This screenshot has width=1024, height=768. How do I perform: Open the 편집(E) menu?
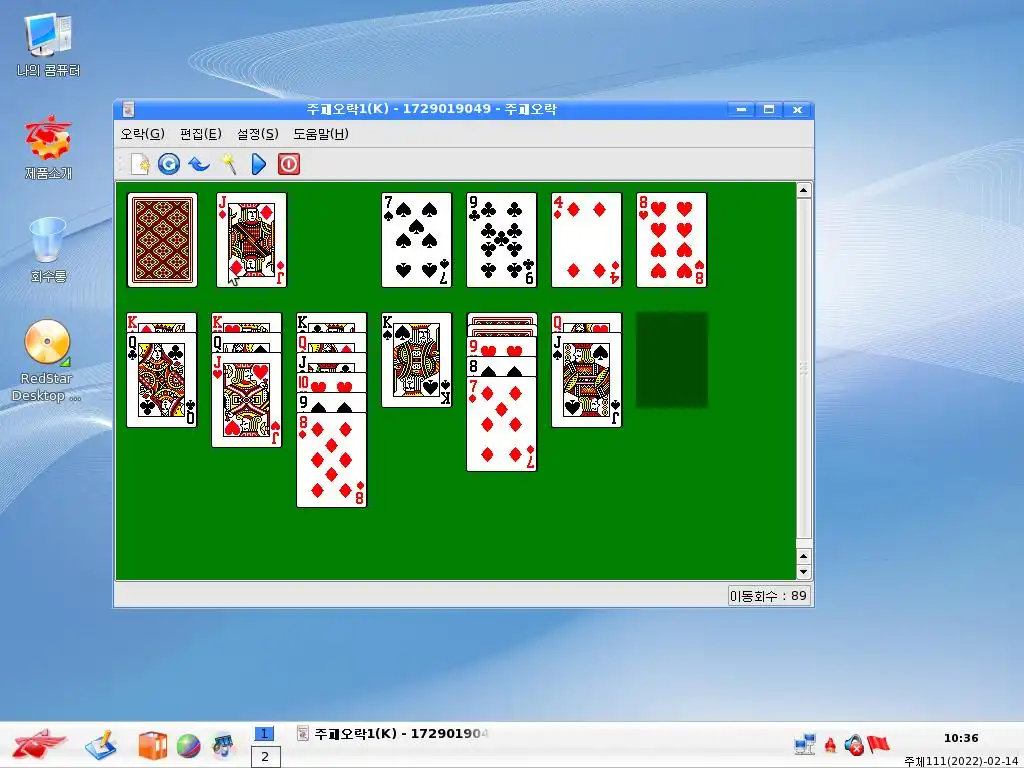click(200, 134)
